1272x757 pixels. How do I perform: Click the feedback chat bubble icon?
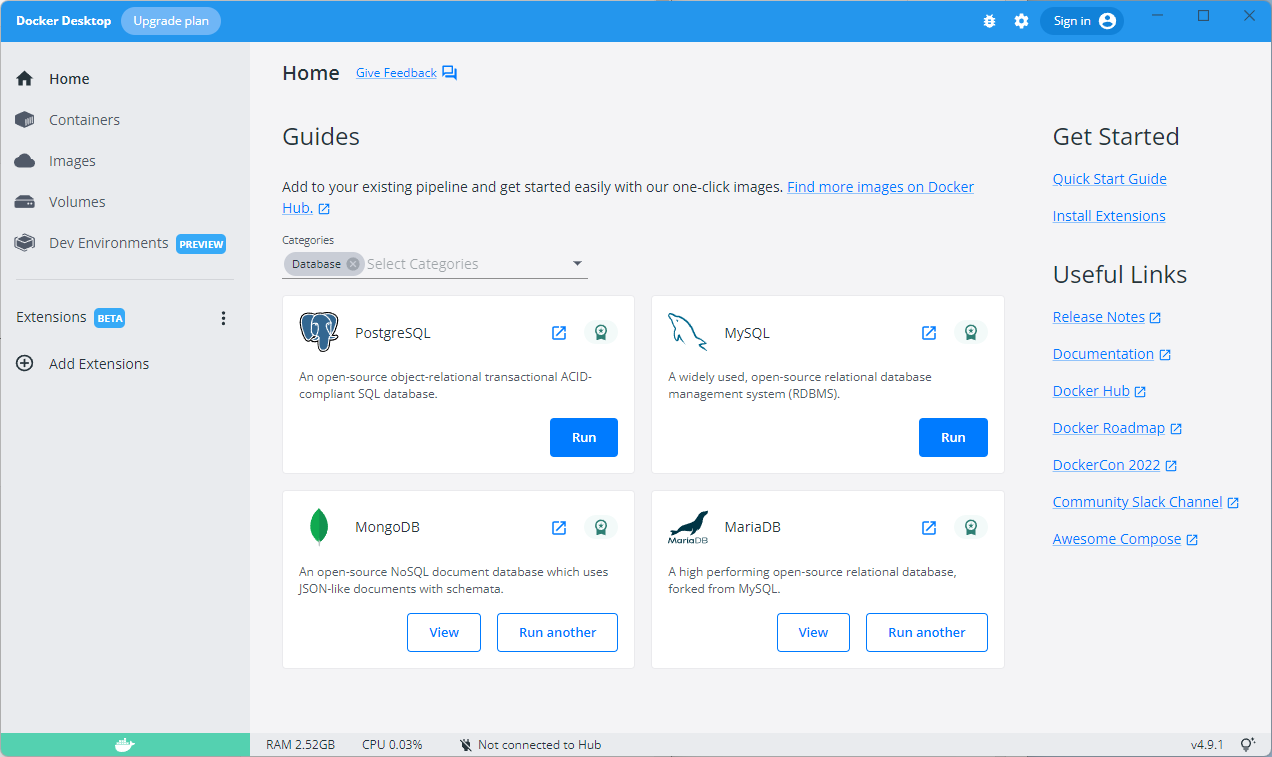click(x=450, y=73)
